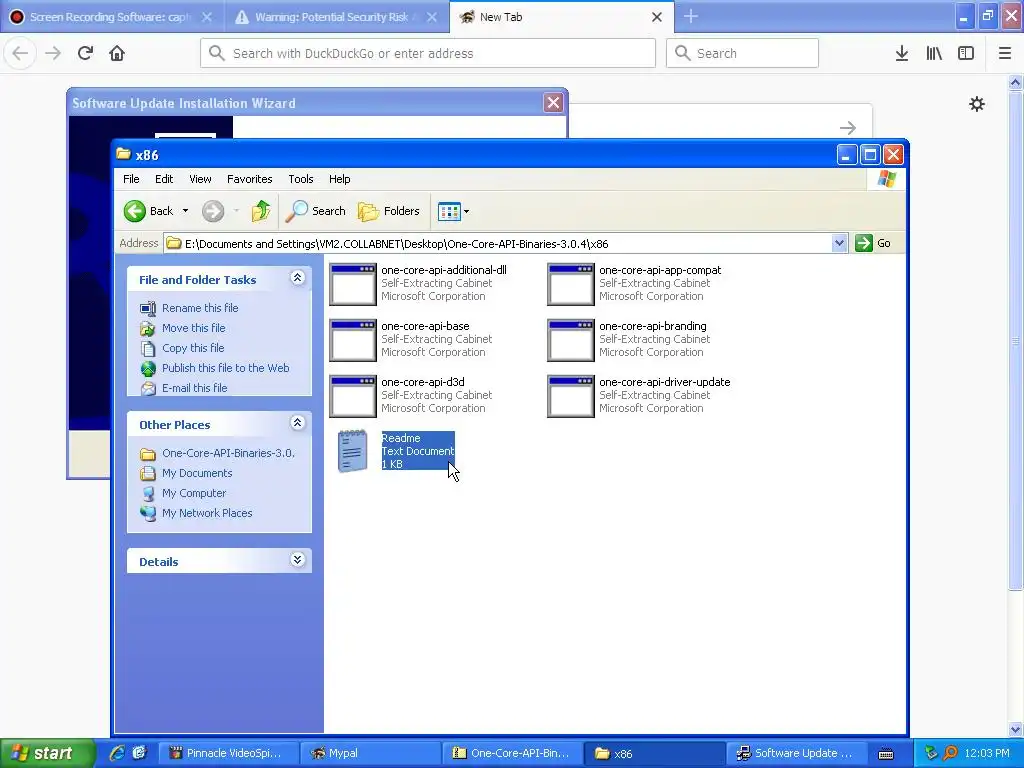Viewport: 1024px width, 768px height.
Task: Open the Favorites menu
Action: pyautogui.click(x=249, y=179)
